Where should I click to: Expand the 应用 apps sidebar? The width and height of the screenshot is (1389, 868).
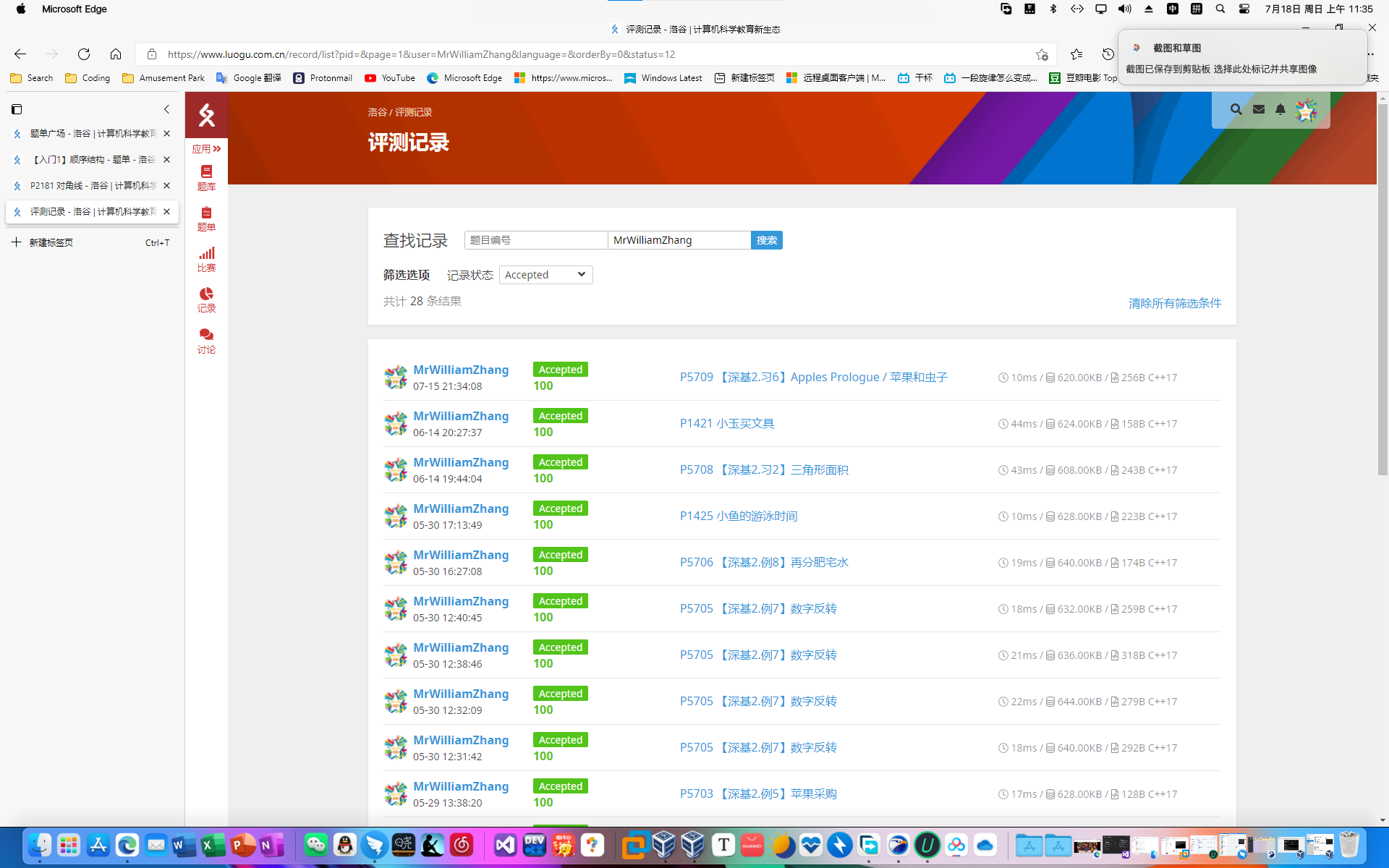[x=206, y=149]
